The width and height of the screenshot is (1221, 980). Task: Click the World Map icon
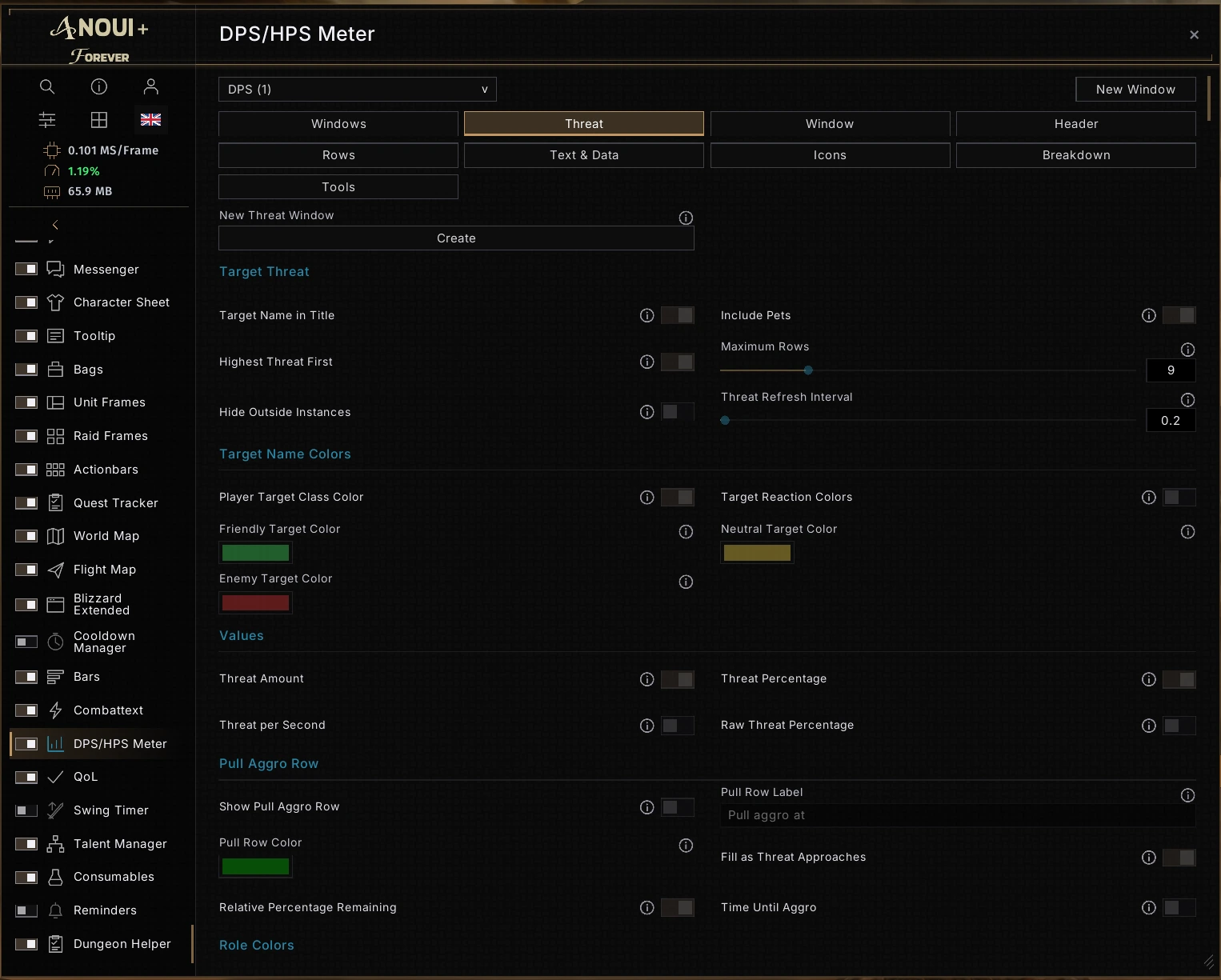(55, 536)
